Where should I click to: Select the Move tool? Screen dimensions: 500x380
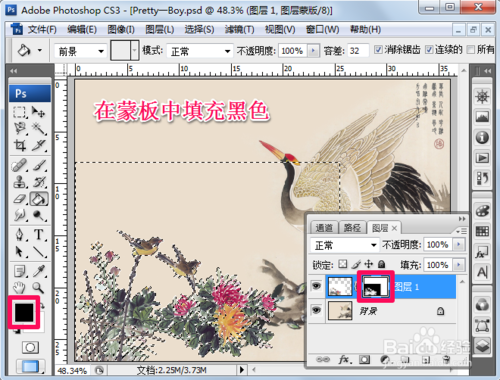click(x=39, y=112)
